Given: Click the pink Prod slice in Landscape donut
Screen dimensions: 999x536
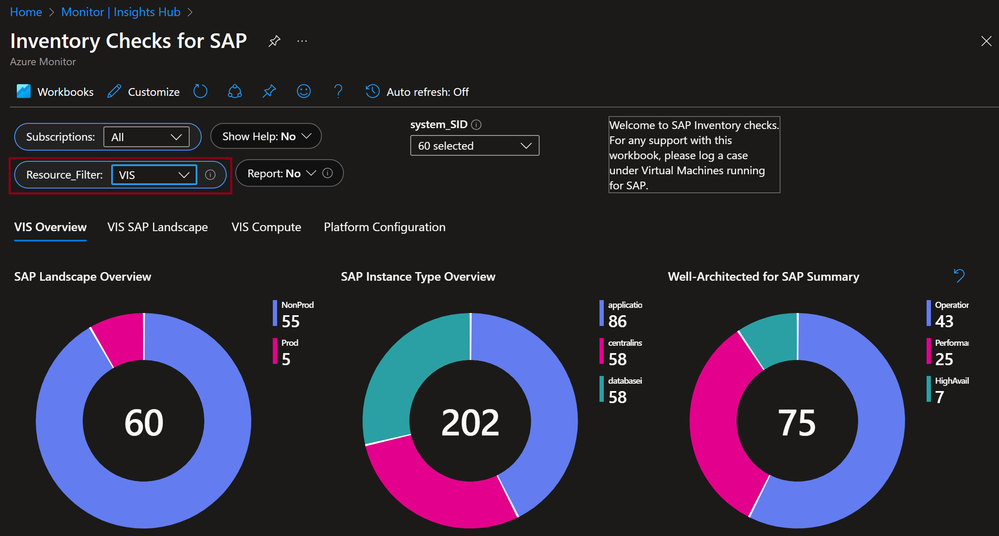Looking at the screenshot, I should point(122,337).
